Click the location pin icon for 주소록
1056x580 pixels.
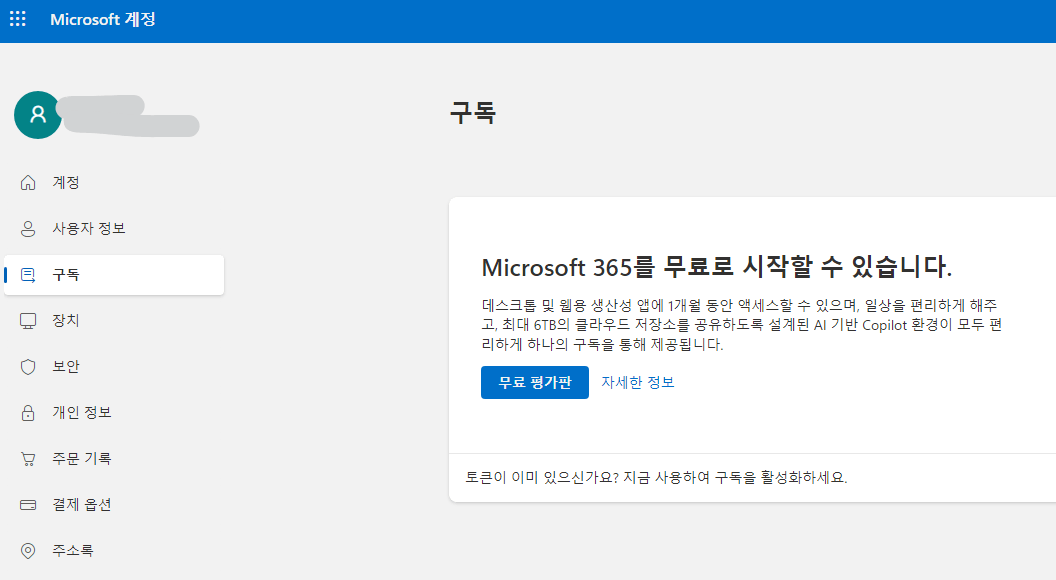click(x=28, y=551)
